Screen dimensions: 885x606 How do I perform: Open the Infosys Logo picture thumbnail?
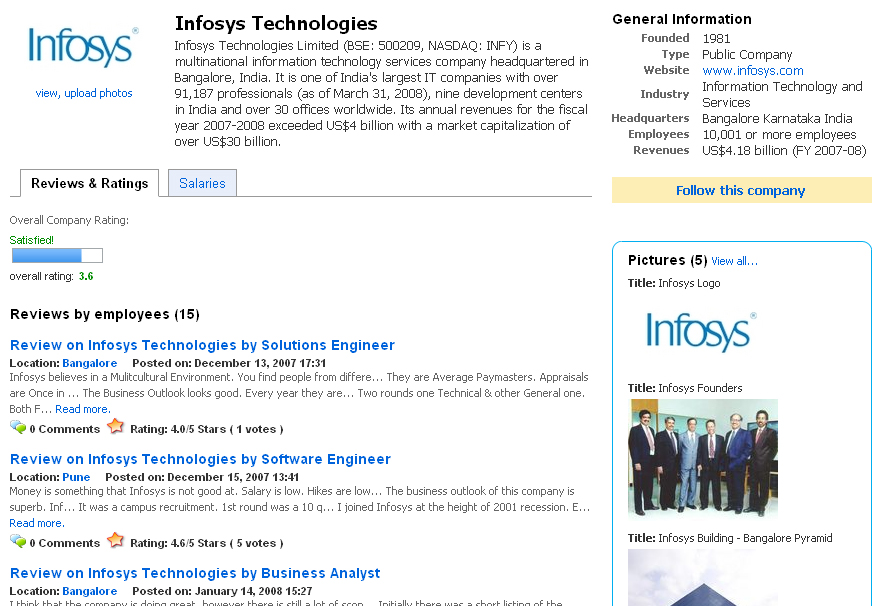[700, 332]
